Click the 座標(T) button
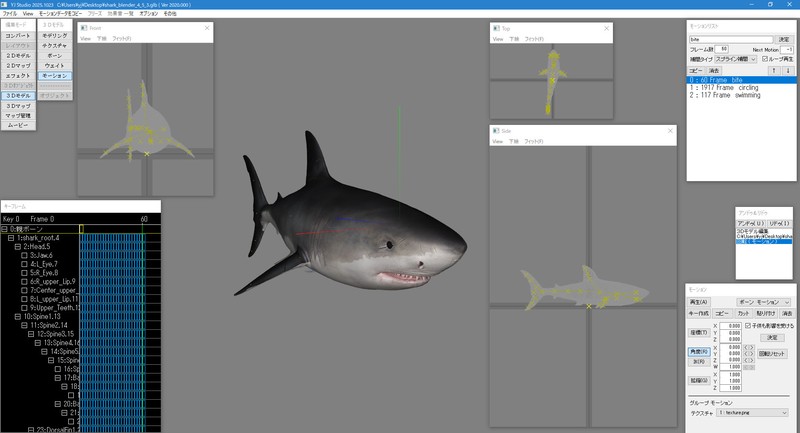Screen dimensions: 800x433 (x=699, y=333)
